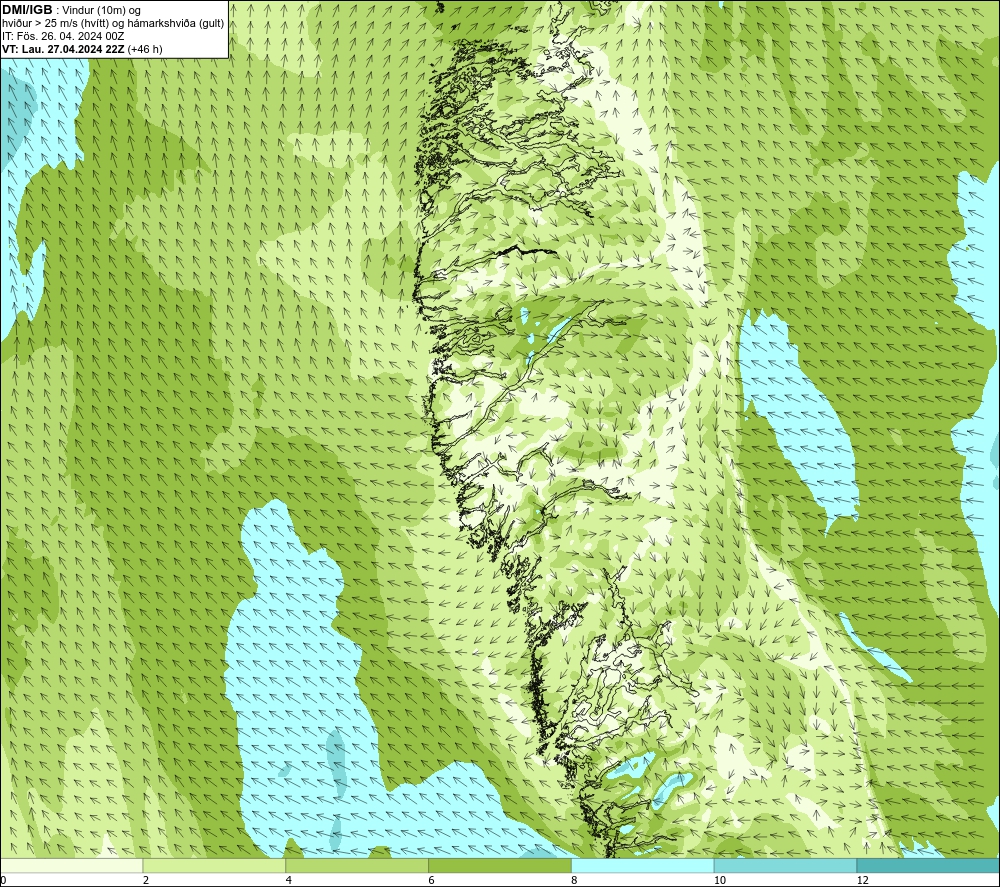Click the '2' label on the wind scale
Viewport: 1000px width, 887px height.
pos(146,880)
